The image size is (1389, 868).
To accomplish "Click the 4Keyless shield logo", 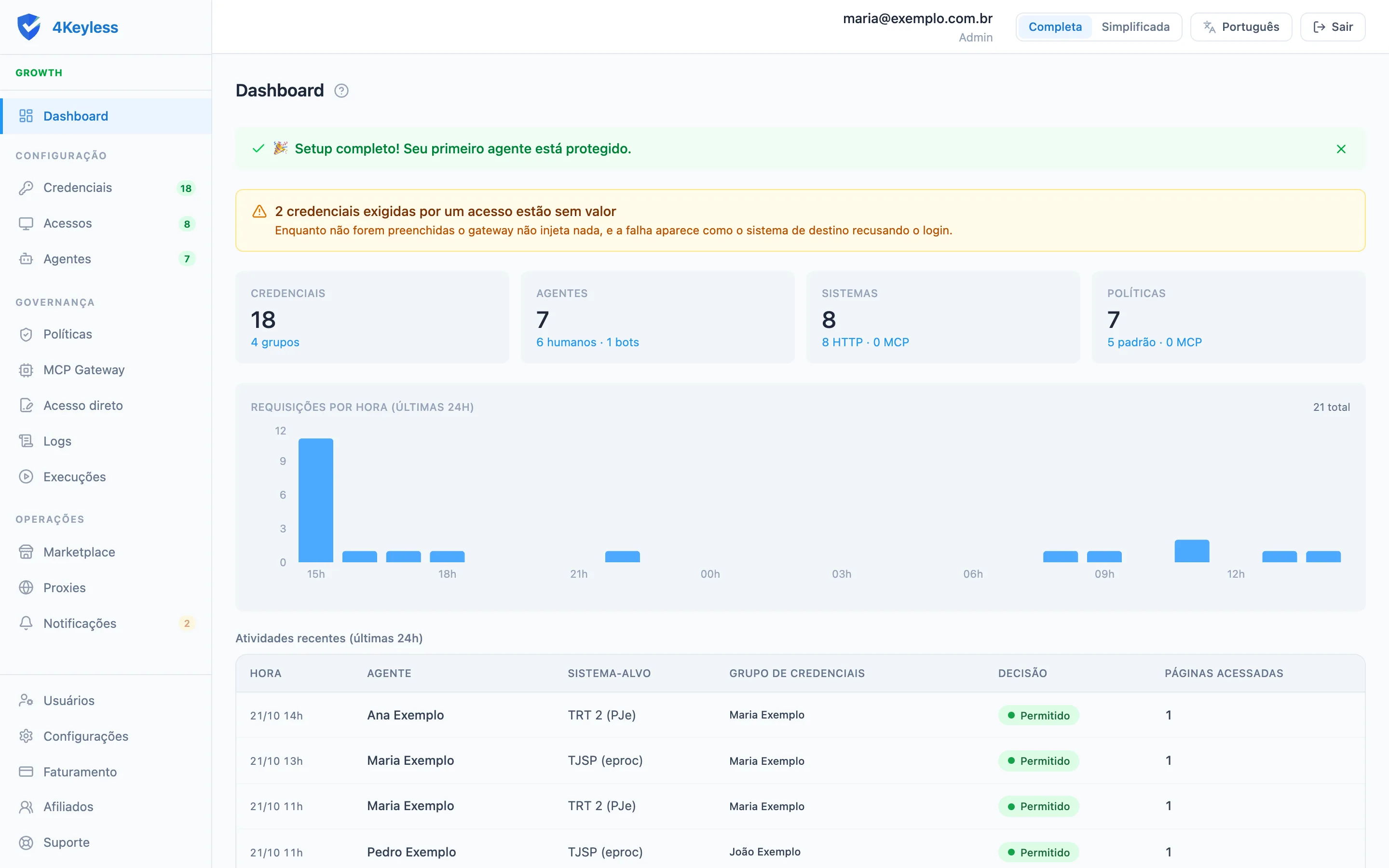I will tap(28, 27).
